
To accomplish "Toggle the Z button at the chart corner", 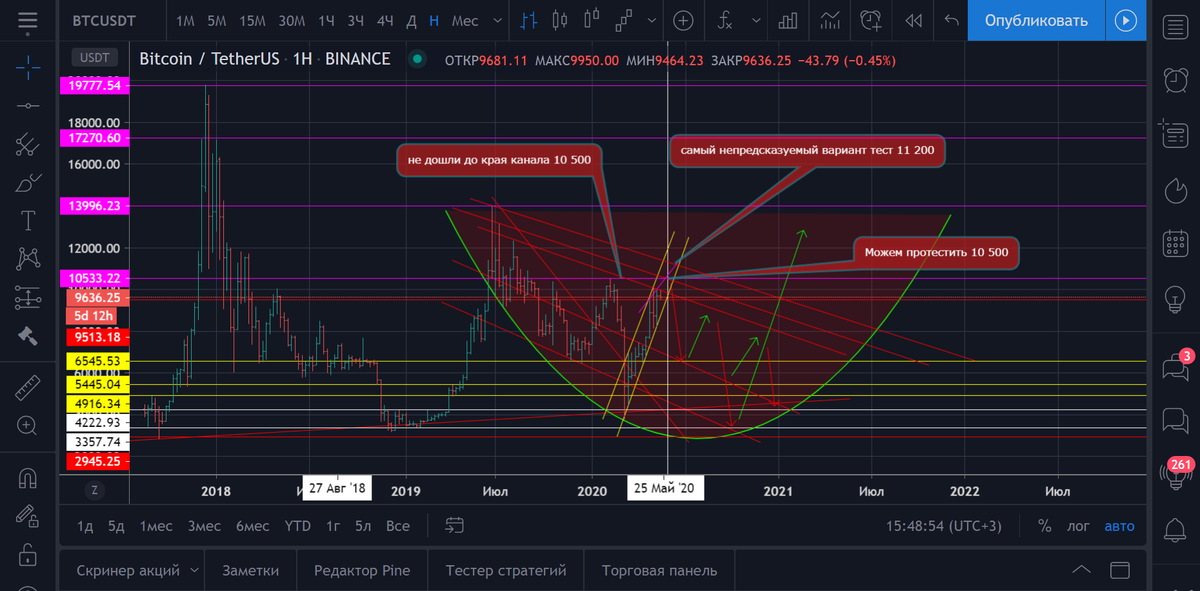I will click(x=94, y=490).
